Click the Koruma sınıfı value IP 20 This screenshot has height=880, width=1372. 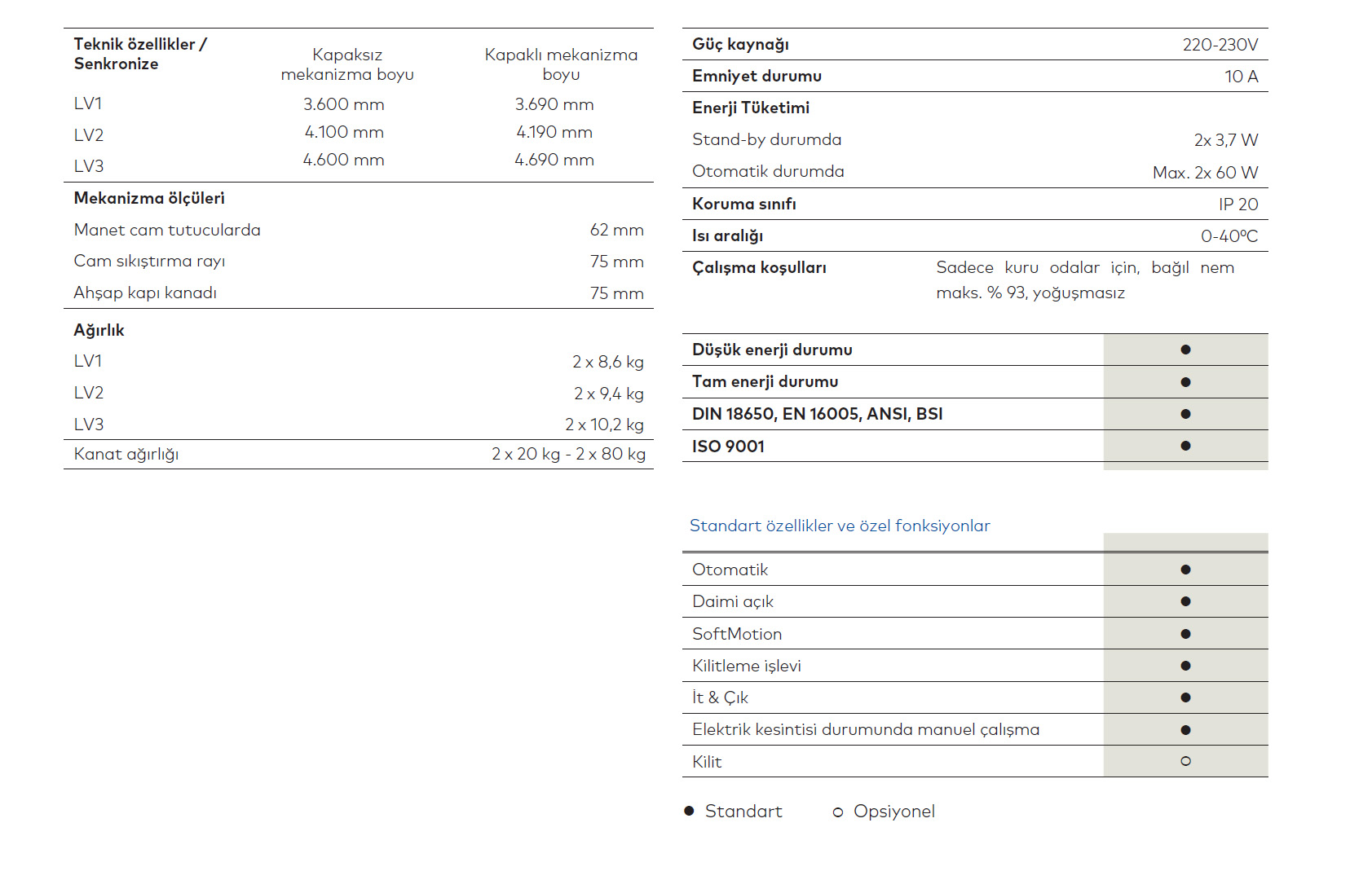coord(1237,205)
